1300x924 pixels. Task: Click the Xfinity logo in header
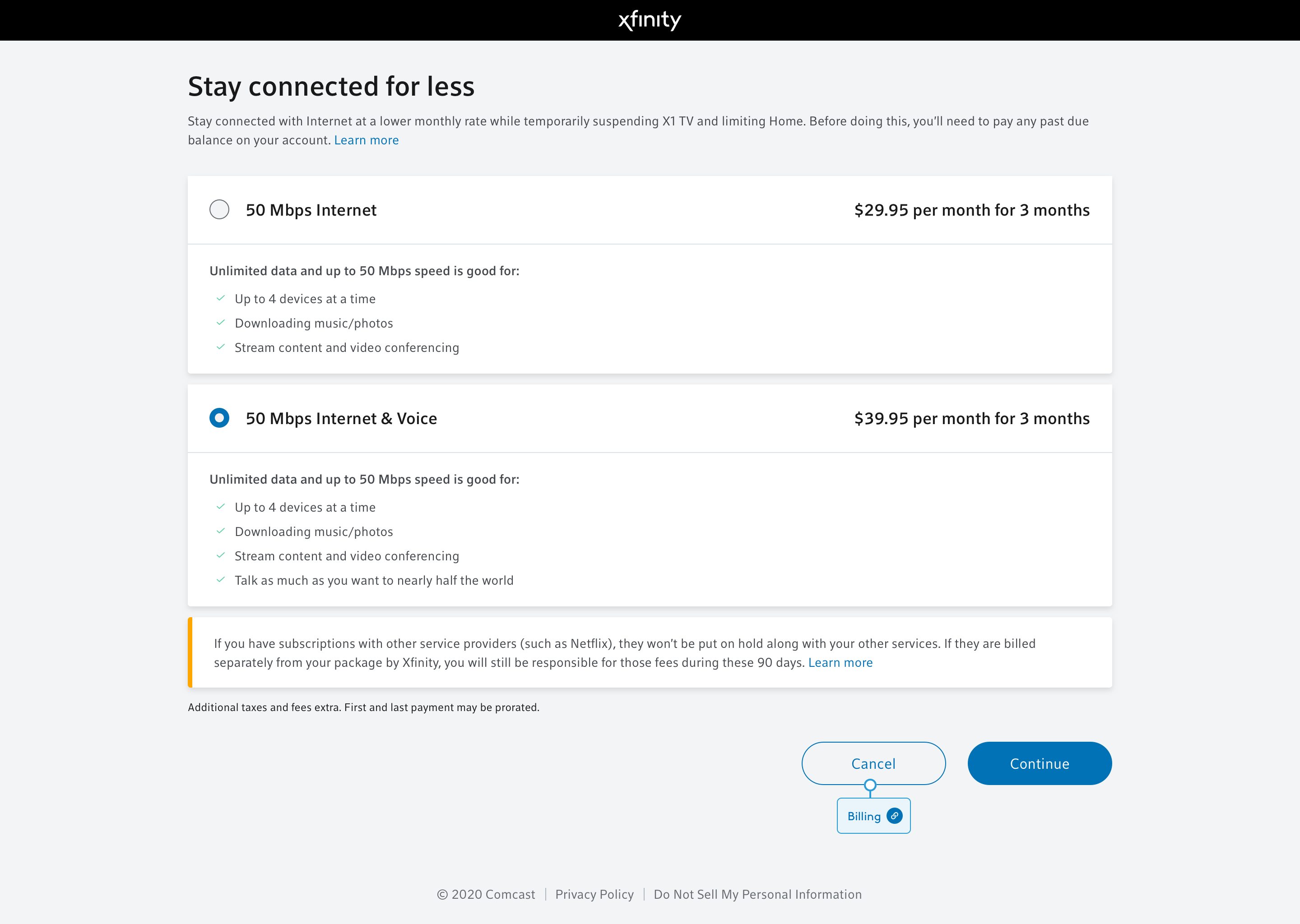click(x=650, y=20)
